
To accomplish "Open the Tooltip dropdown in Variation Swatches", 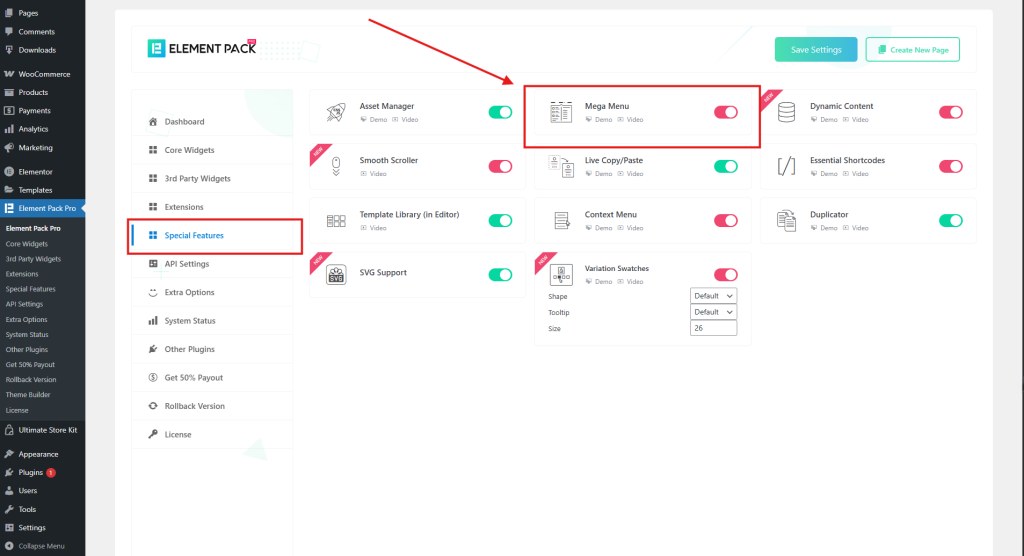I will point(713,312).
